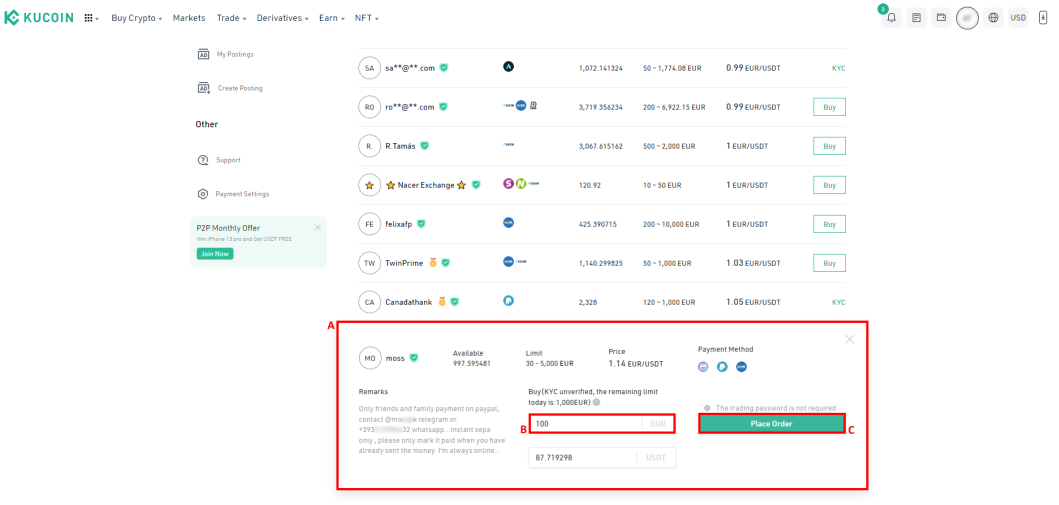Click the EUR amount input field
The image size is (1059, 505).
coord(602,424)
